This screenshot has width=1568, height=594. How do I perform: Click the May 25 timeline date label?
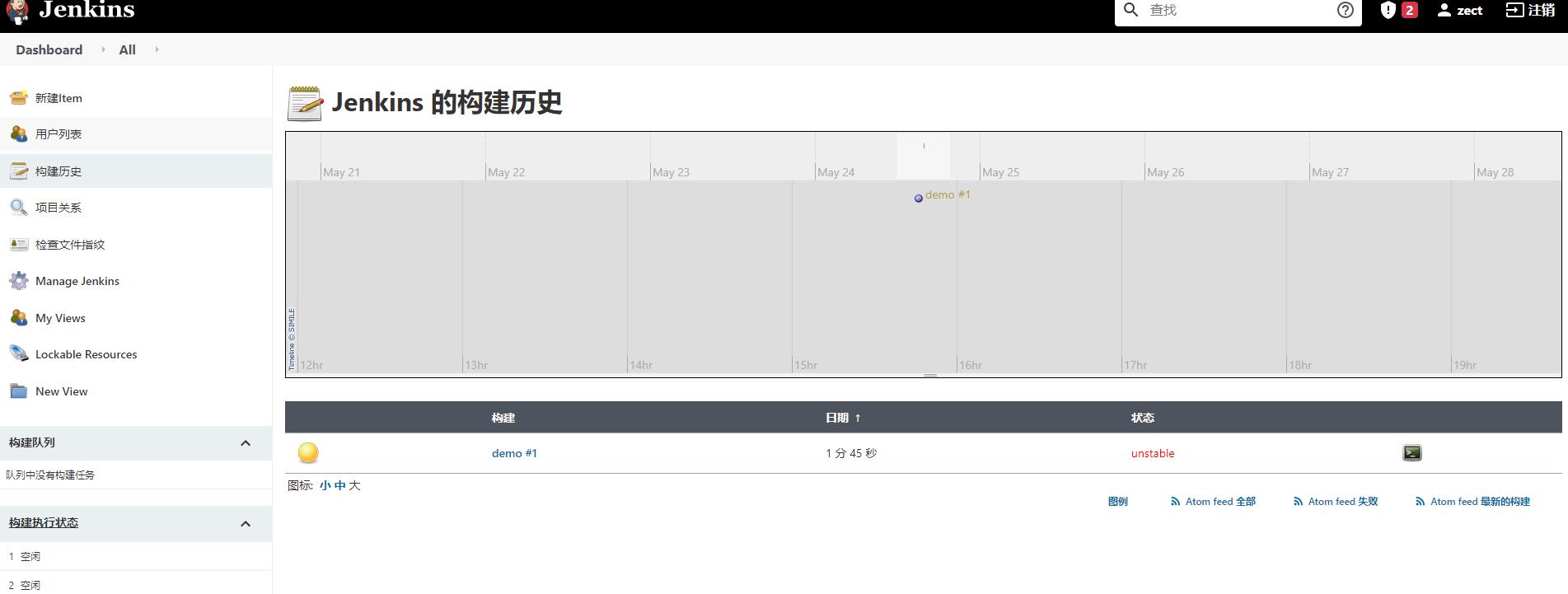coord(1000,172)
